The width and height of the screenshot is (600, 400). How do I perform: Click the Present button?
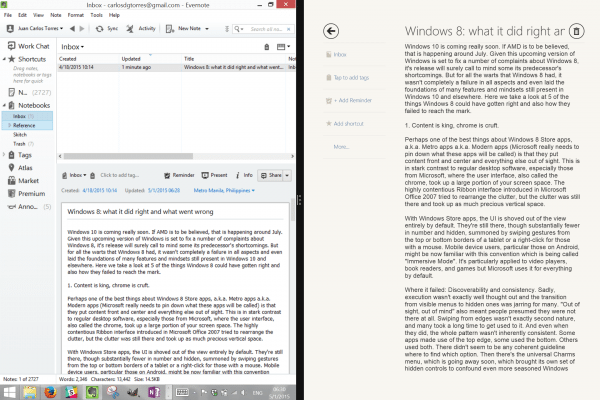214,175
